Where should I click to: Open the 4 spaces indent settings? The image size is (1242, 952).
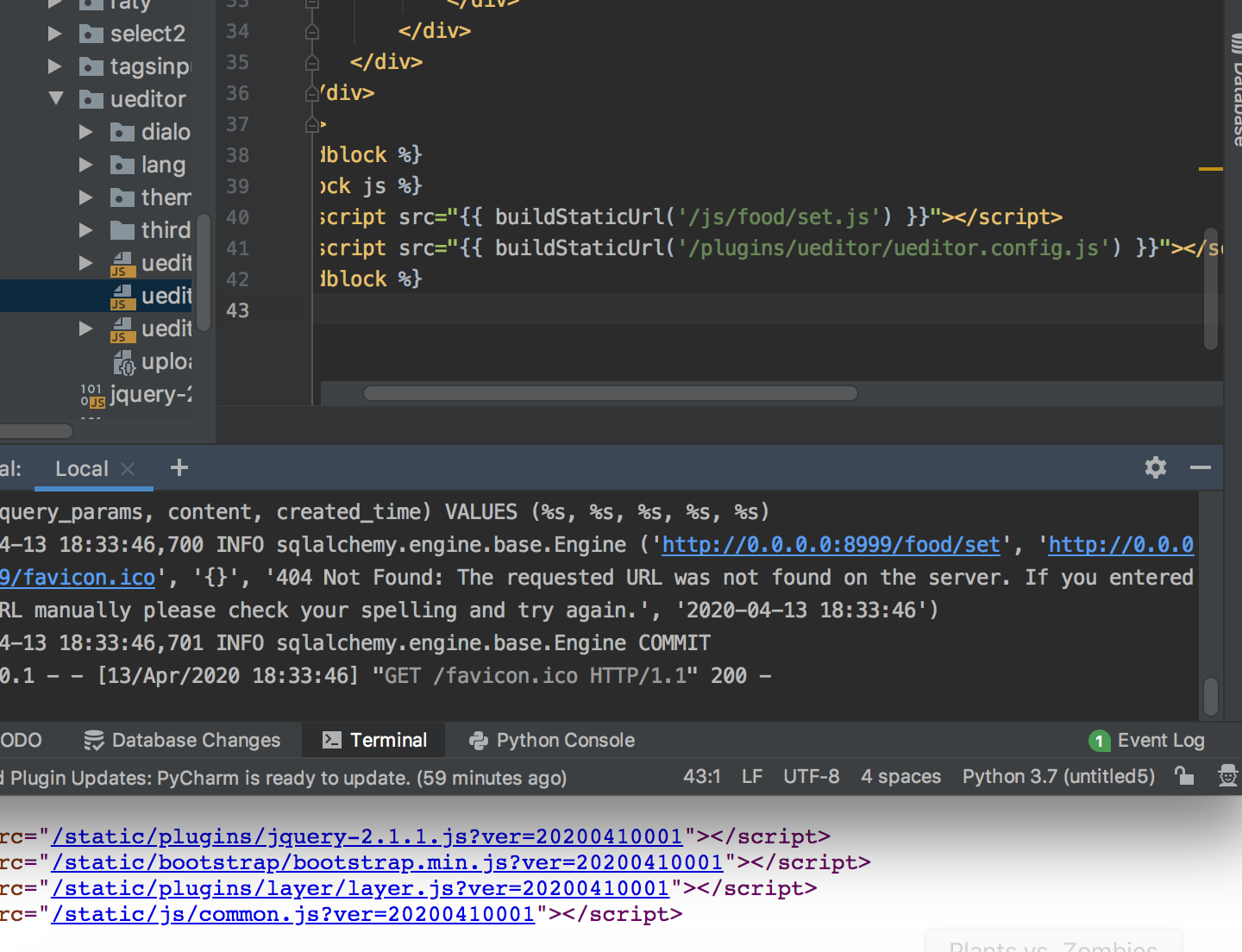point(901,776)
